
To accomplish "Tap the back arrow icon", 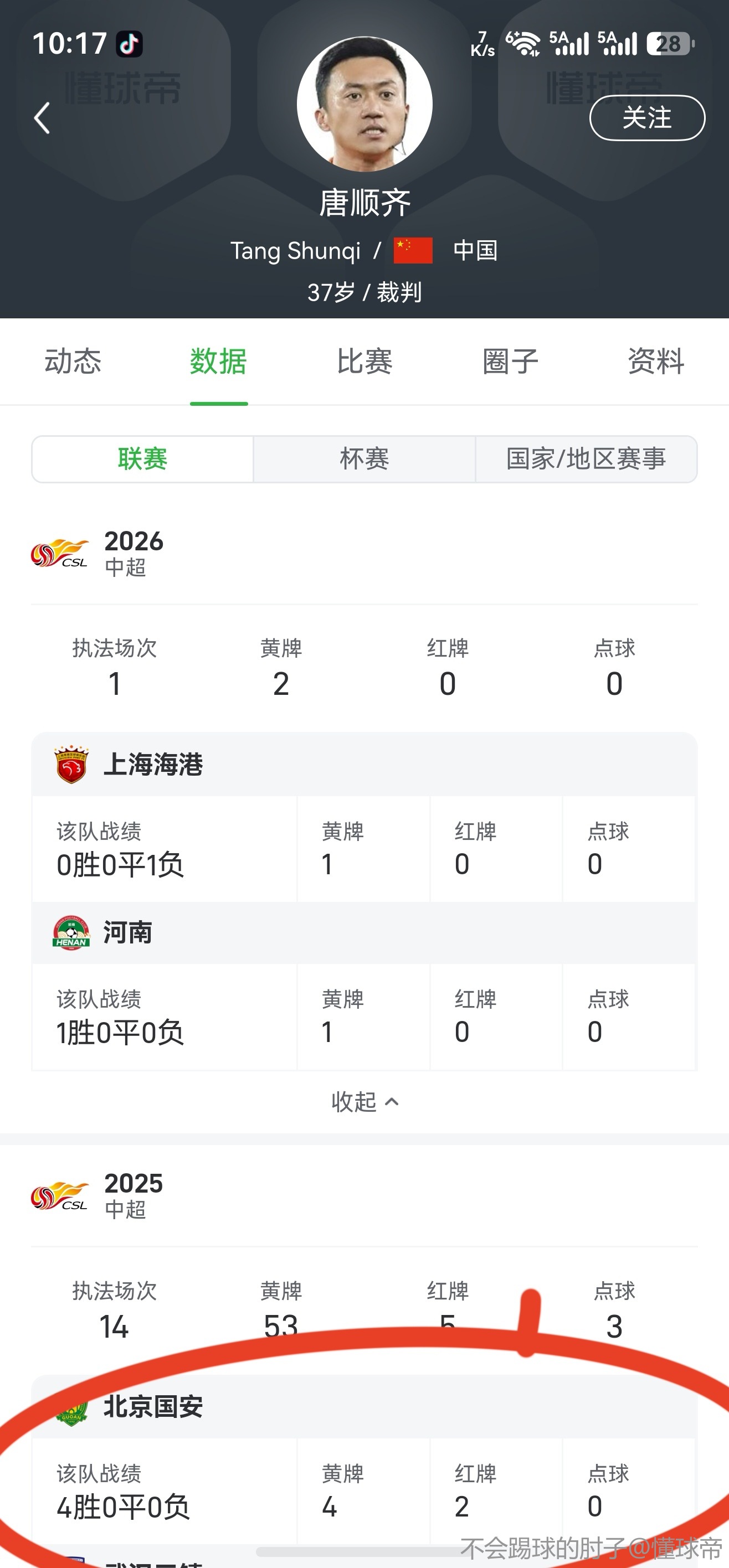I will click(42, 118).
